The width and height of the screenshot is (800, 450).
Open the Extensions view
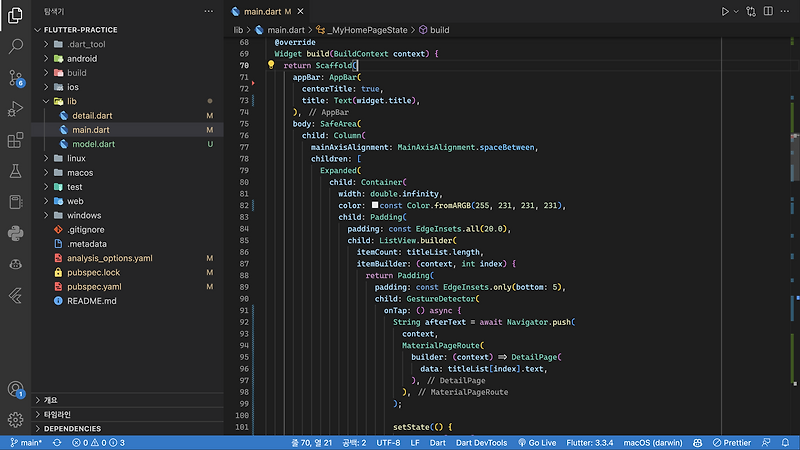click(x=15, y=141)
